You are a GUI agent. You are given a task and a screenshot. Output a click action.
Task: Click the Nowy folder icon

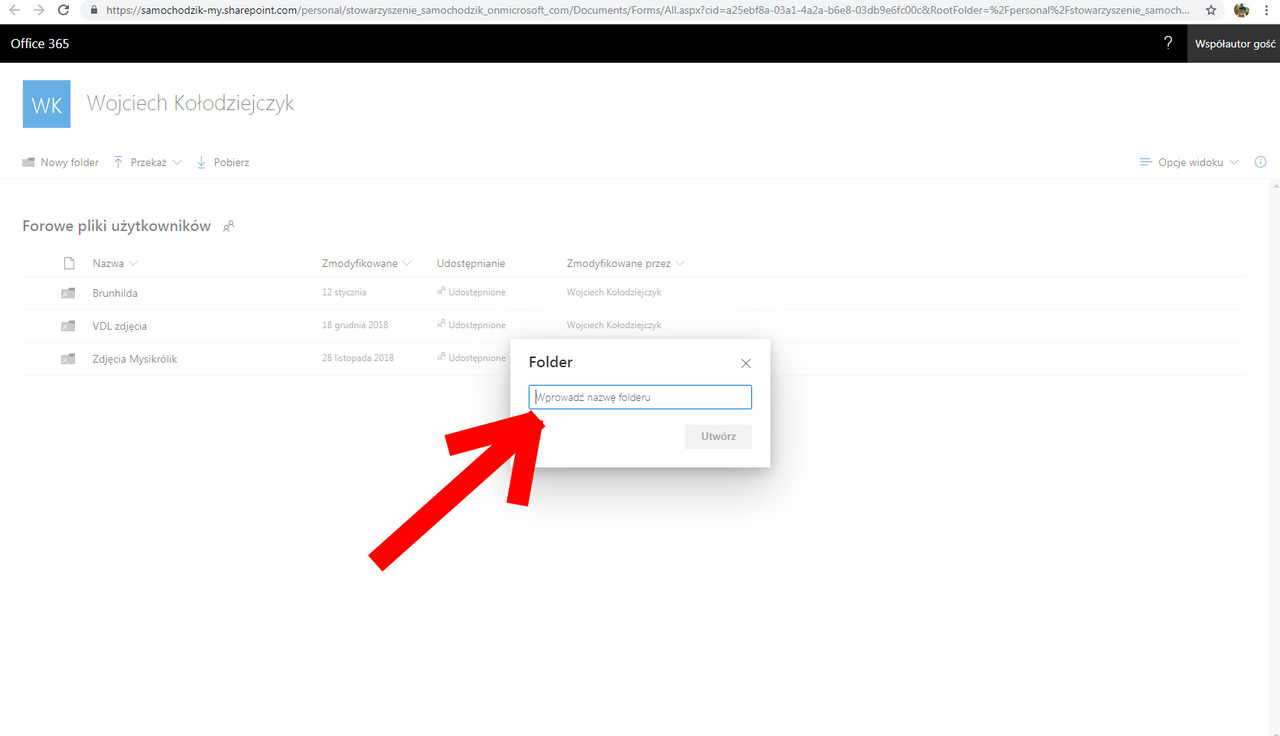[28, 161]
